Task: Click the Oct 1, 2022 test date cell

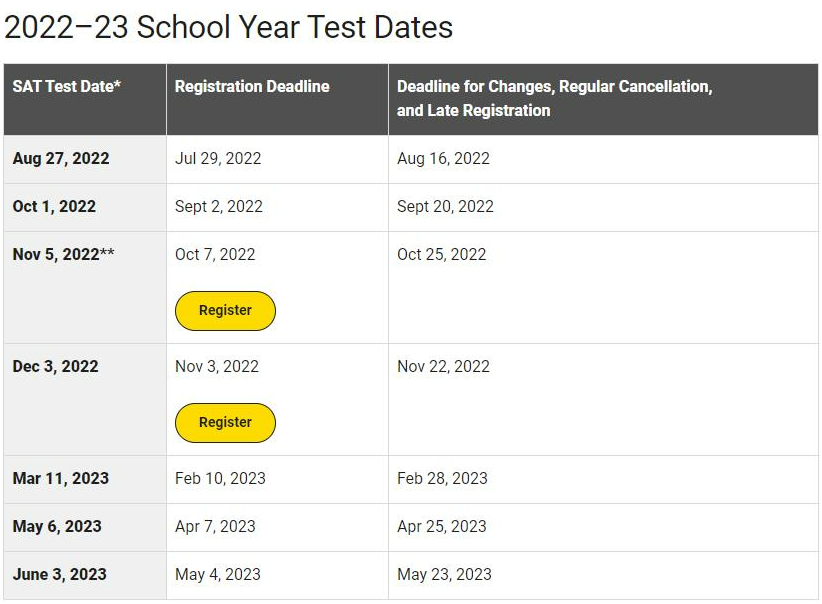Action: pyautogui.click(x=54, y=207)
